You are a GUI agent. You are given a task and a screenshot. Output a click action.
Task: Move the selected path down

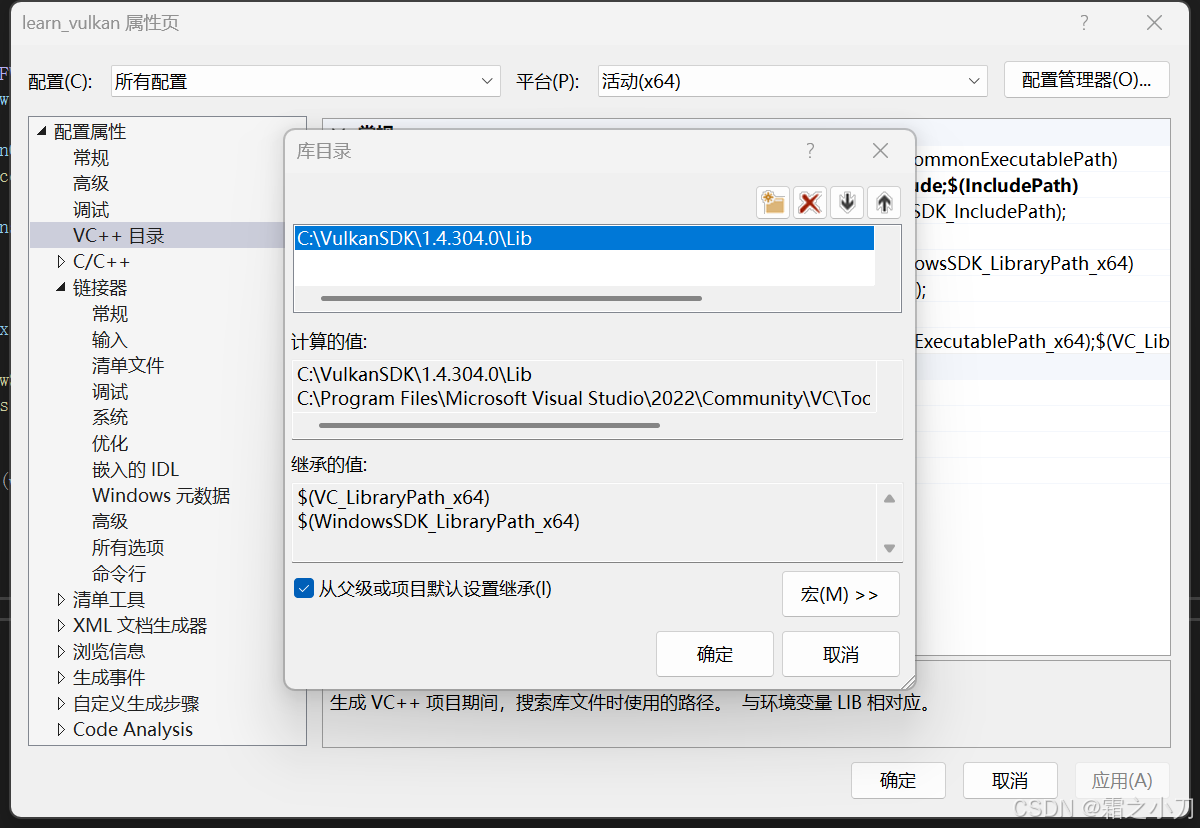(846, 202)
